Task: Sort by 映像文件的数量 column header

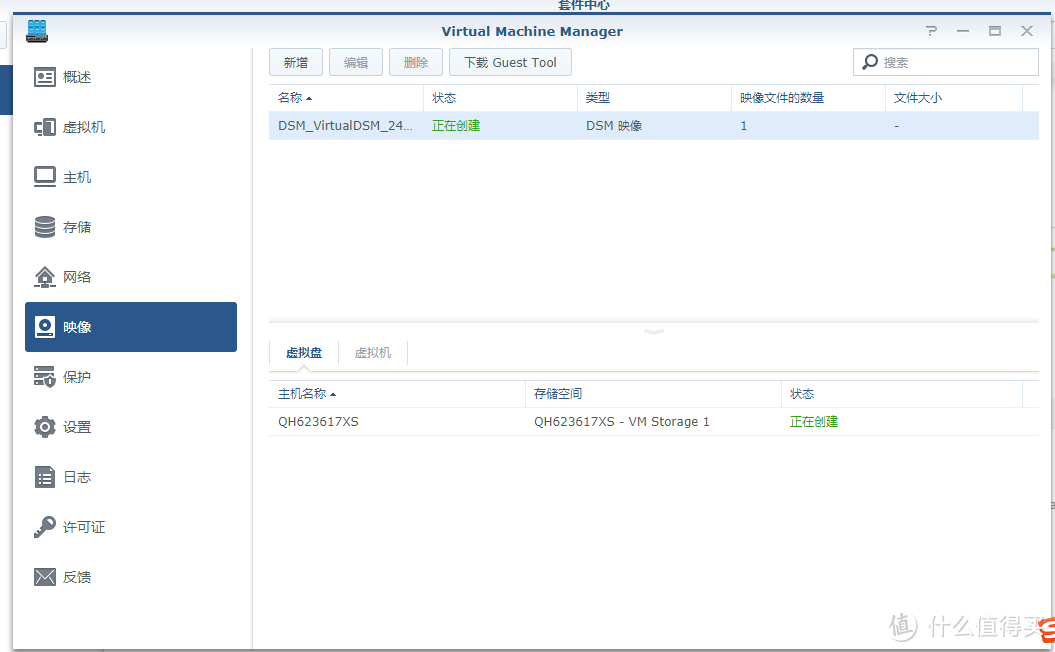Action: click(x=808, y=98)
